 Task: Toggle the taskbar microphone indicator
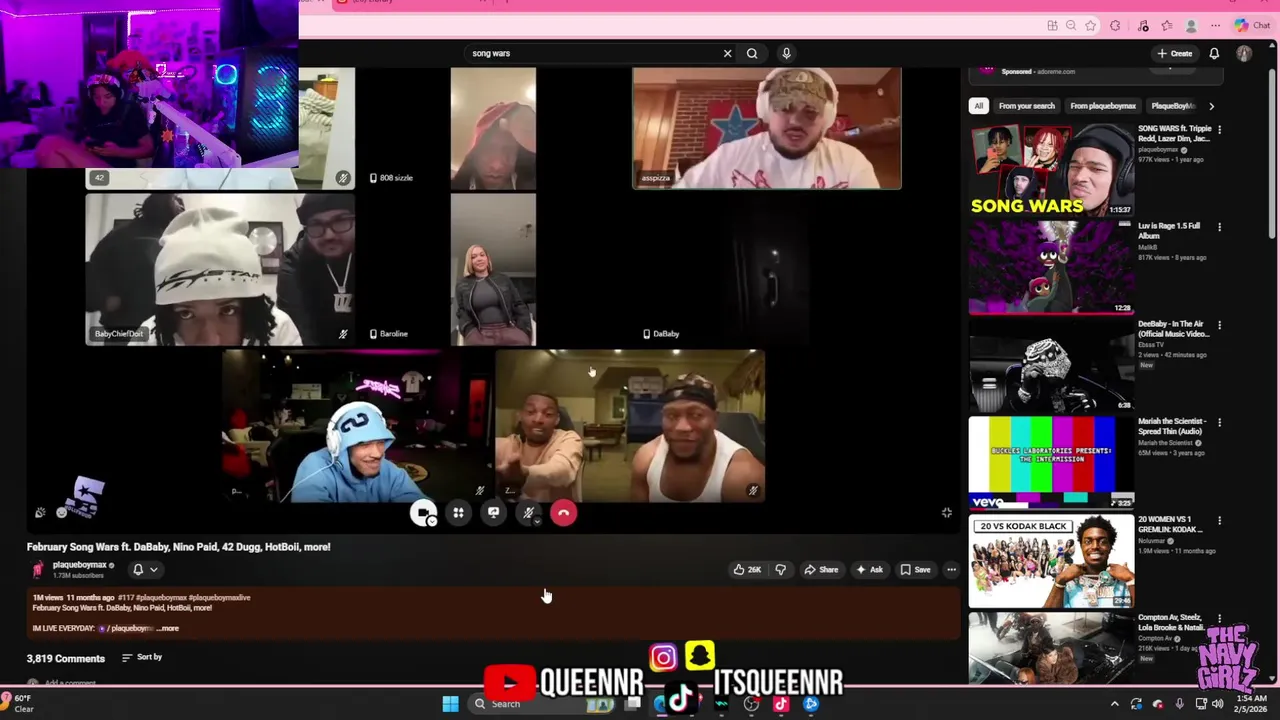(x=1180, y=704)
